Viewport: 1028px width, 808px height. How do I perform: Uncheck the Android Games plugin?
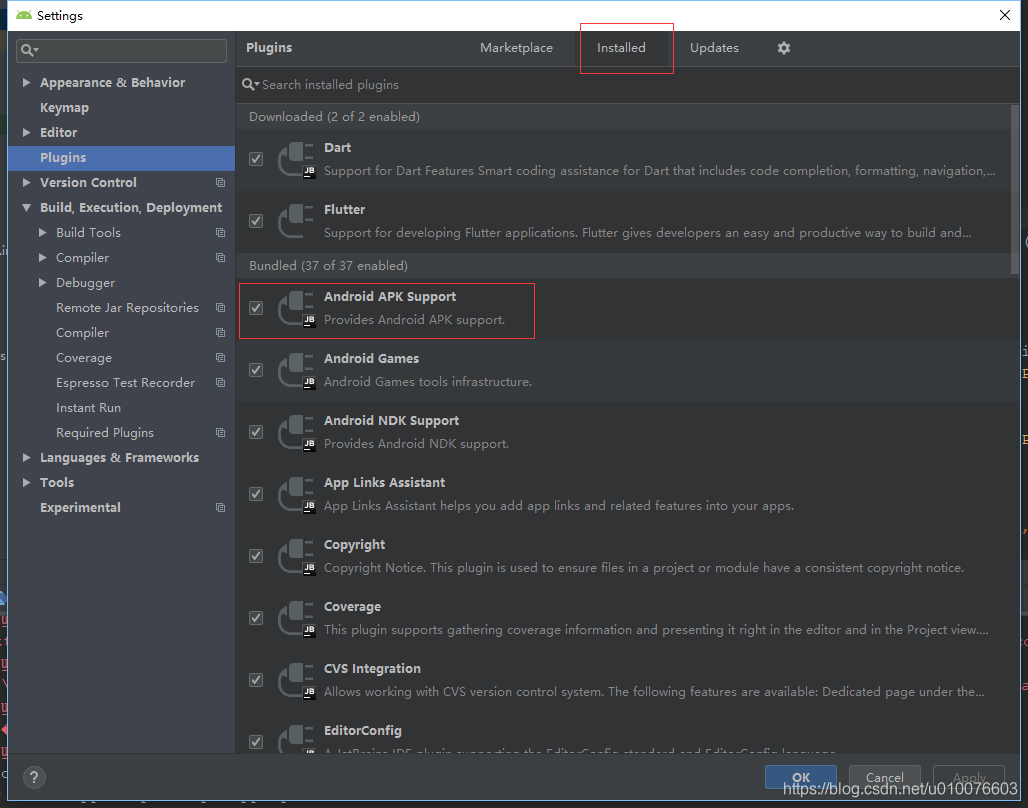[x=256, y=370]
